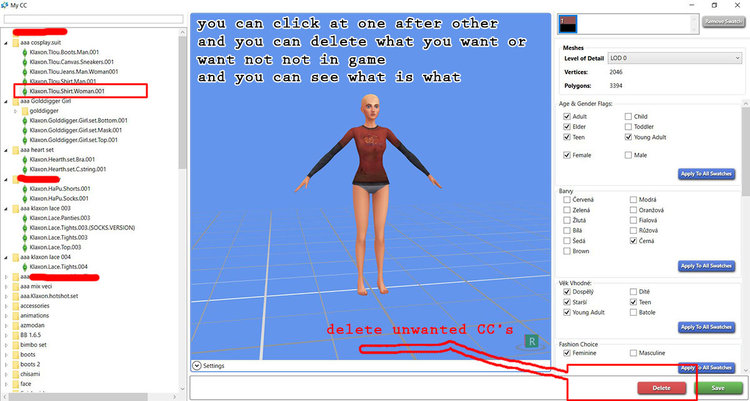Collapse the aaa Golddigger Girl folder arrow
The height and width of the screenshot is (401, 750).
(x=6, y=101)
